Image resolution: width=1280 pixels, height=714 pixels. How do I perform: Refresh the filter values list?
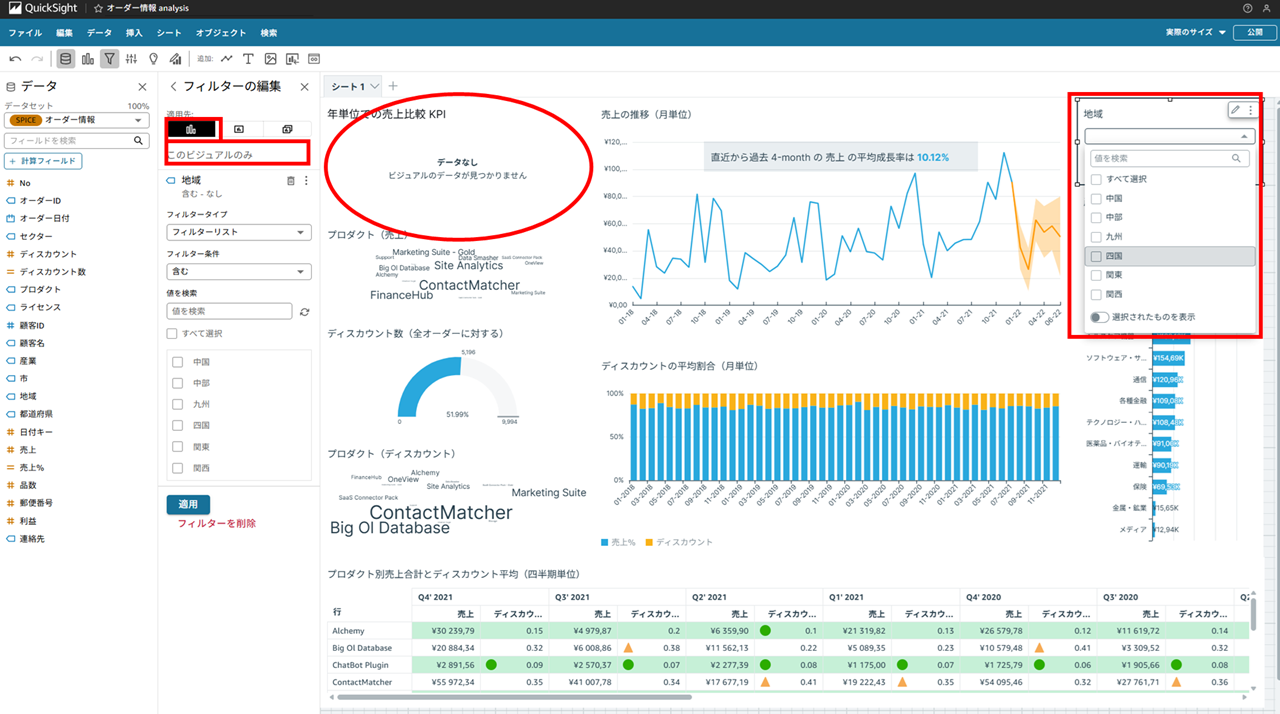[x=305, y=312]
